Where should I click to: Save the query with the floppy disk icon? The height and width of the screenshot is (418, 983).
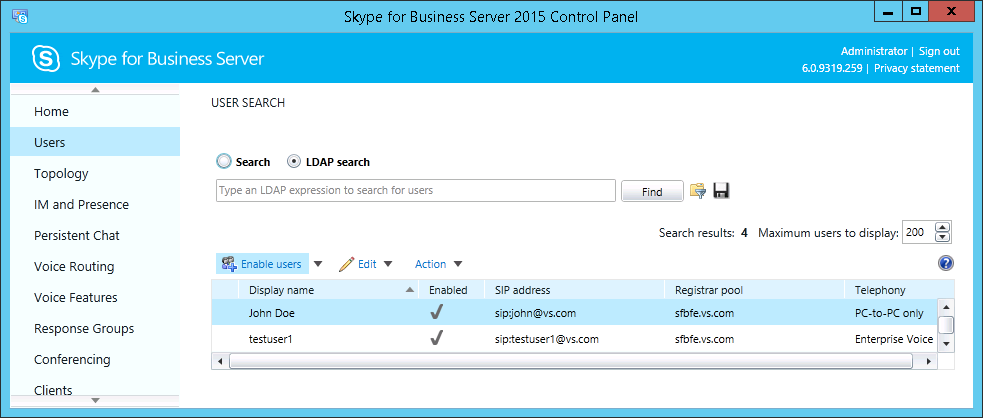pos(722,191)
